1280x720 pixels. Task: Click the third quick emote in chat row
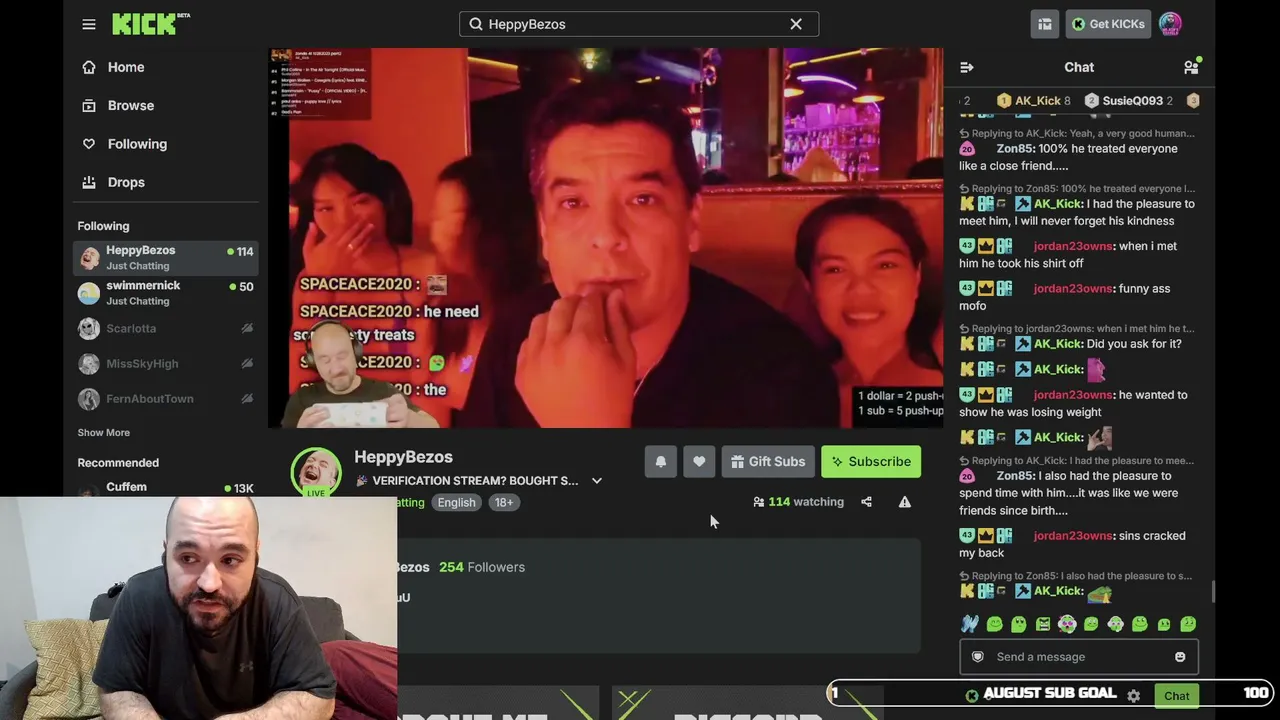coord(1019,625)
